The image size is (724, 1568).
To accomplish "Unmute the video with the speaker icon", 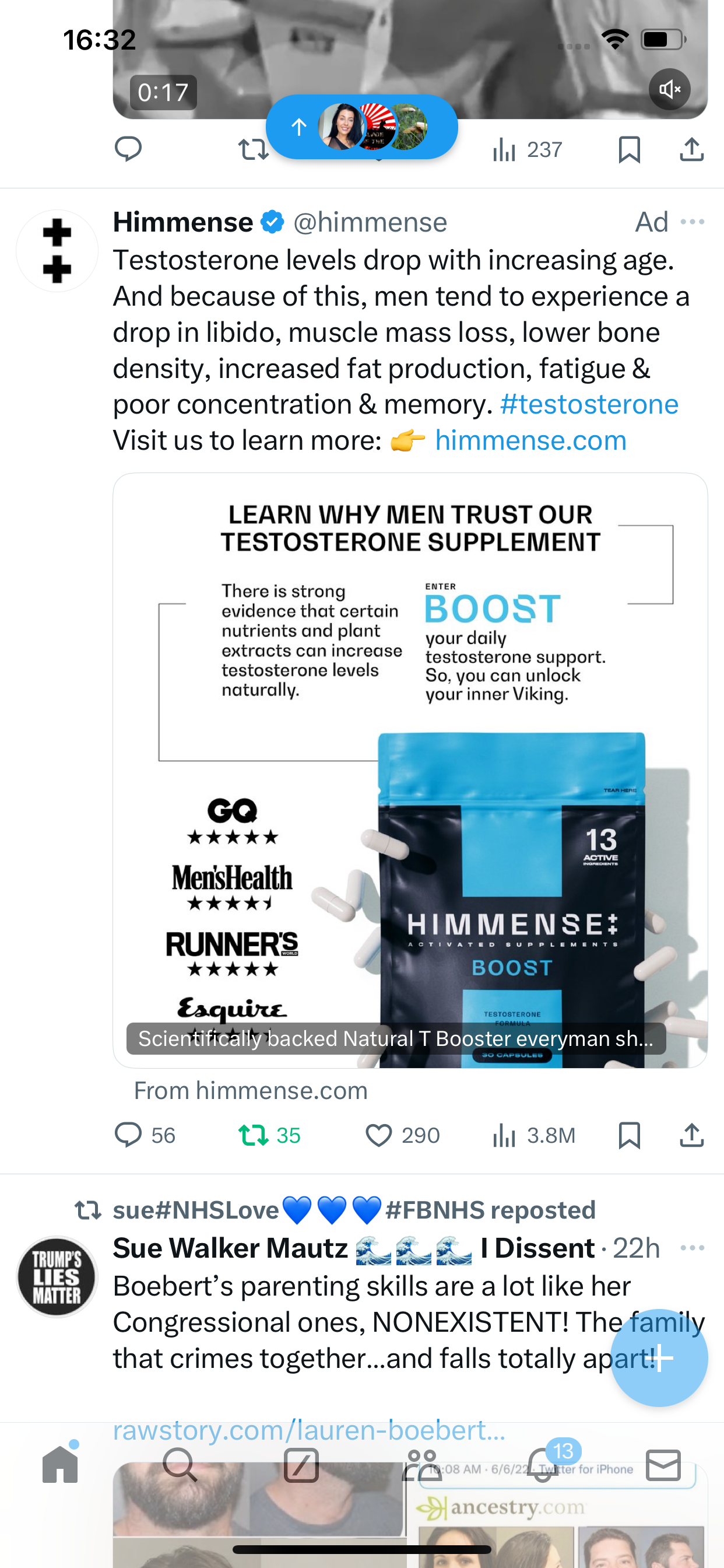I will (x=669, y=89).
